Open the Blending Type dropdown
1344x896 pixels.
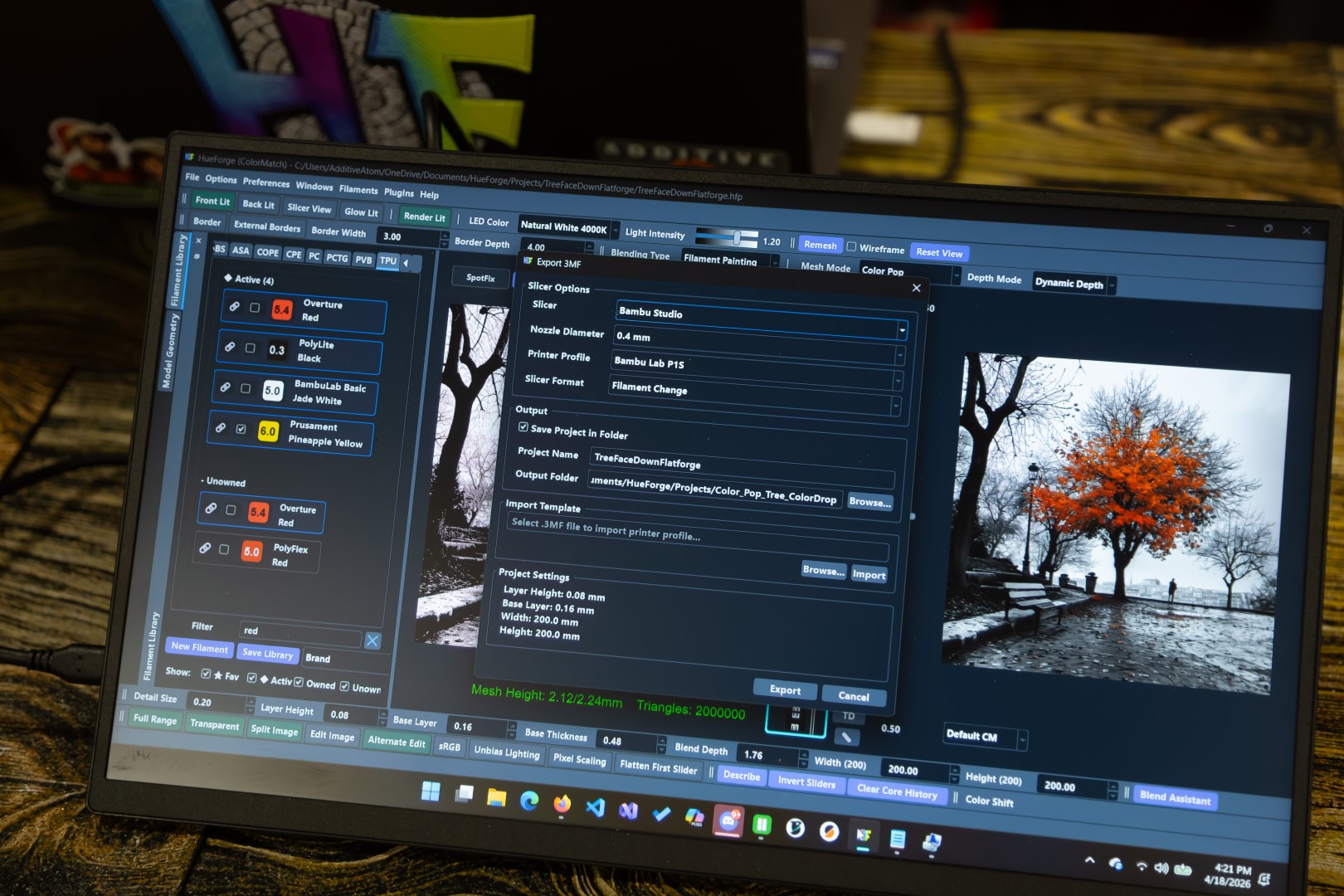(x=730, y=259)
